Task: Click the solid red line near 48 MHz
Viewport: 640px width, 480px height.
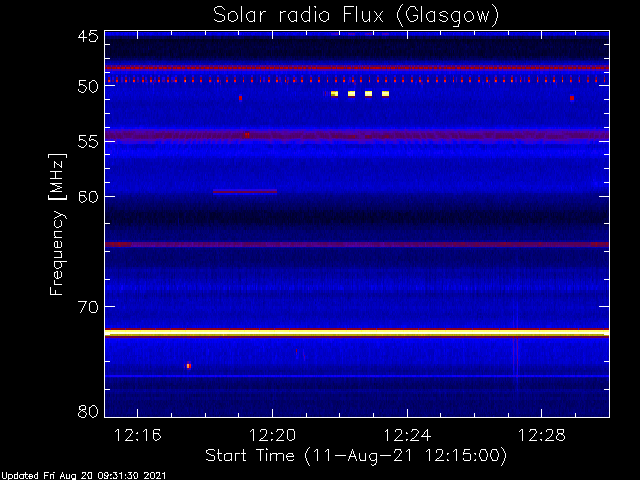Action: [x=357, y=68]
